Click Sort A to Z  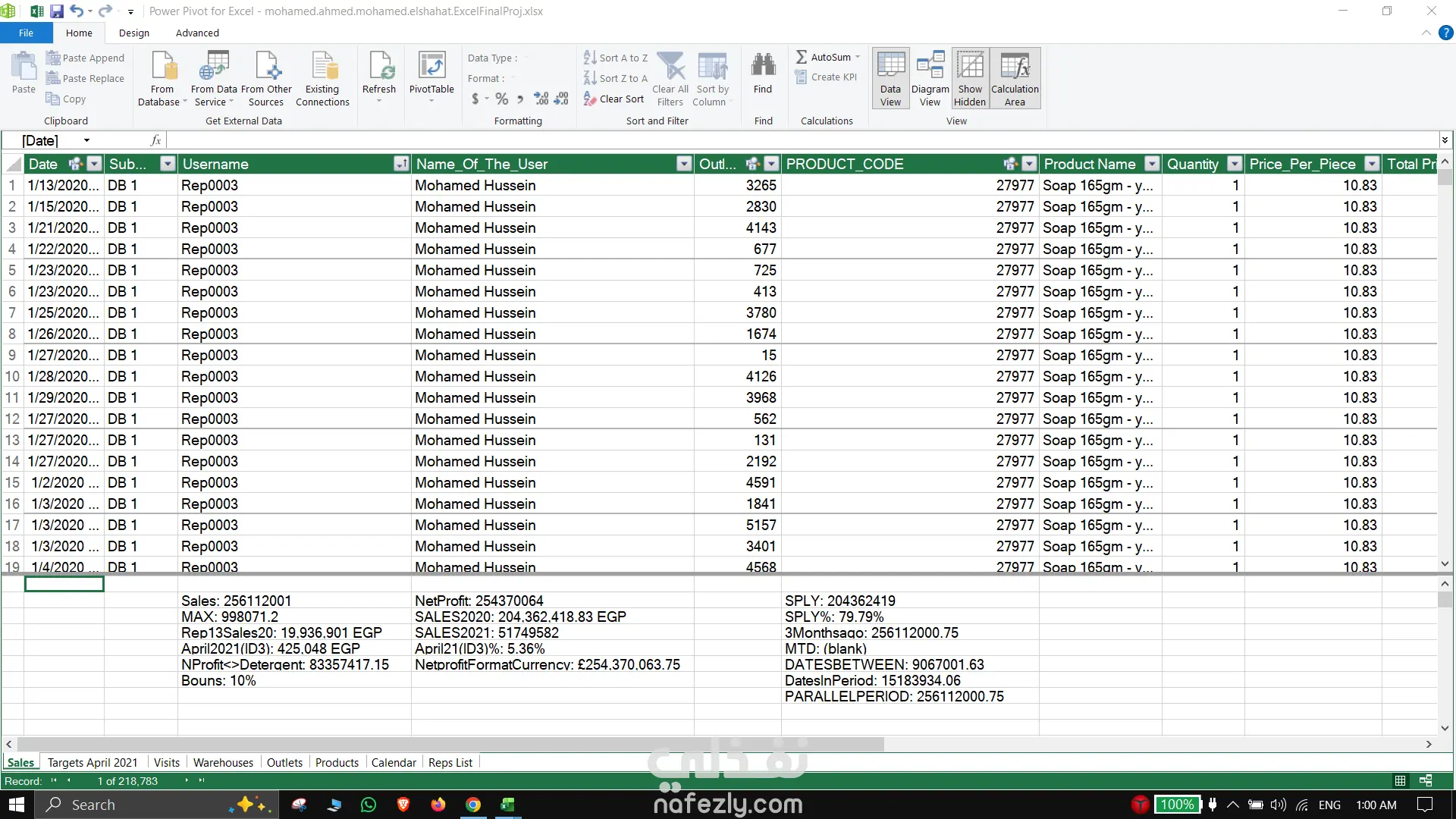tap(616, 58)
